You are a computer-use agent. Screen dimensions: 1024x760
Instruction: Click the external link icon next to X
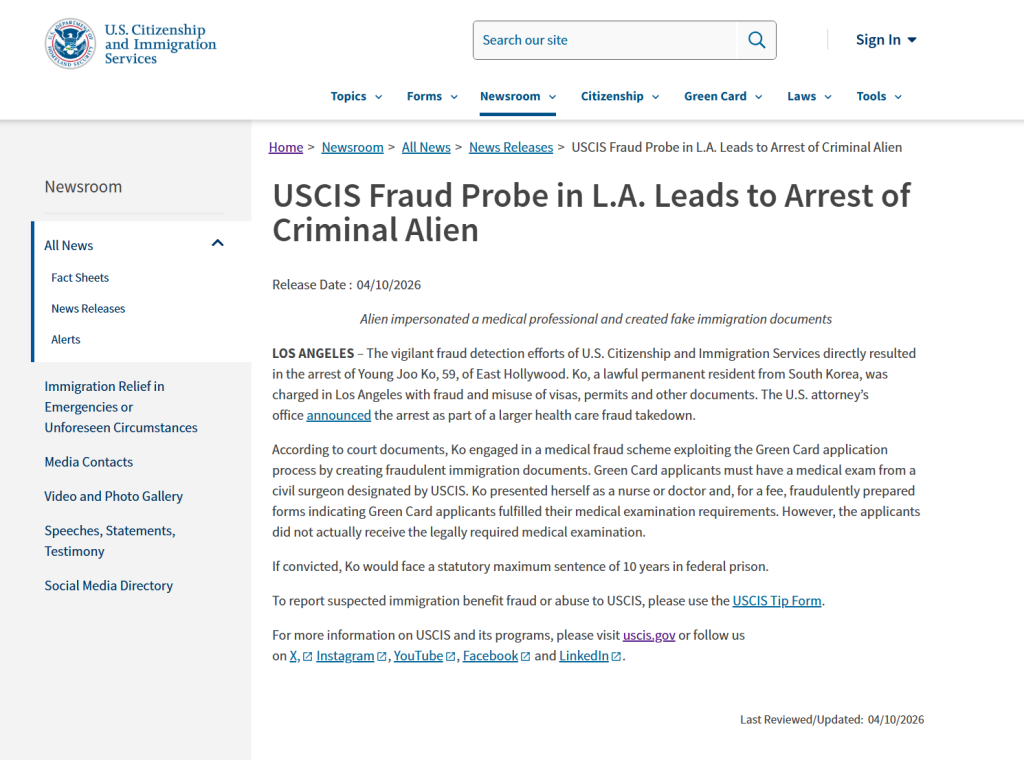point(307,657)
